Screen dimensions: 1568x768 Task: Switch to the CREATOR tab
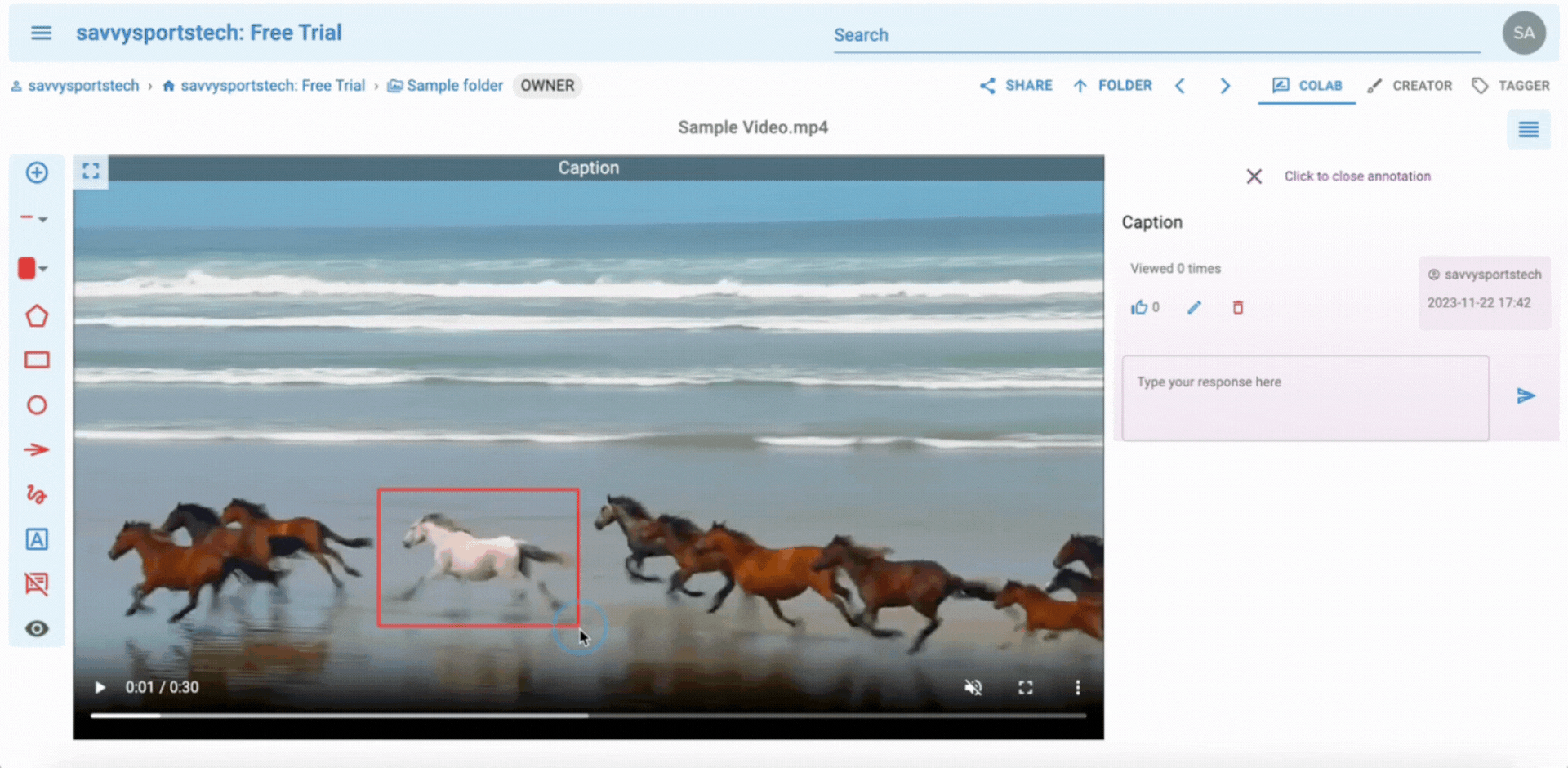pos(1410,86)
